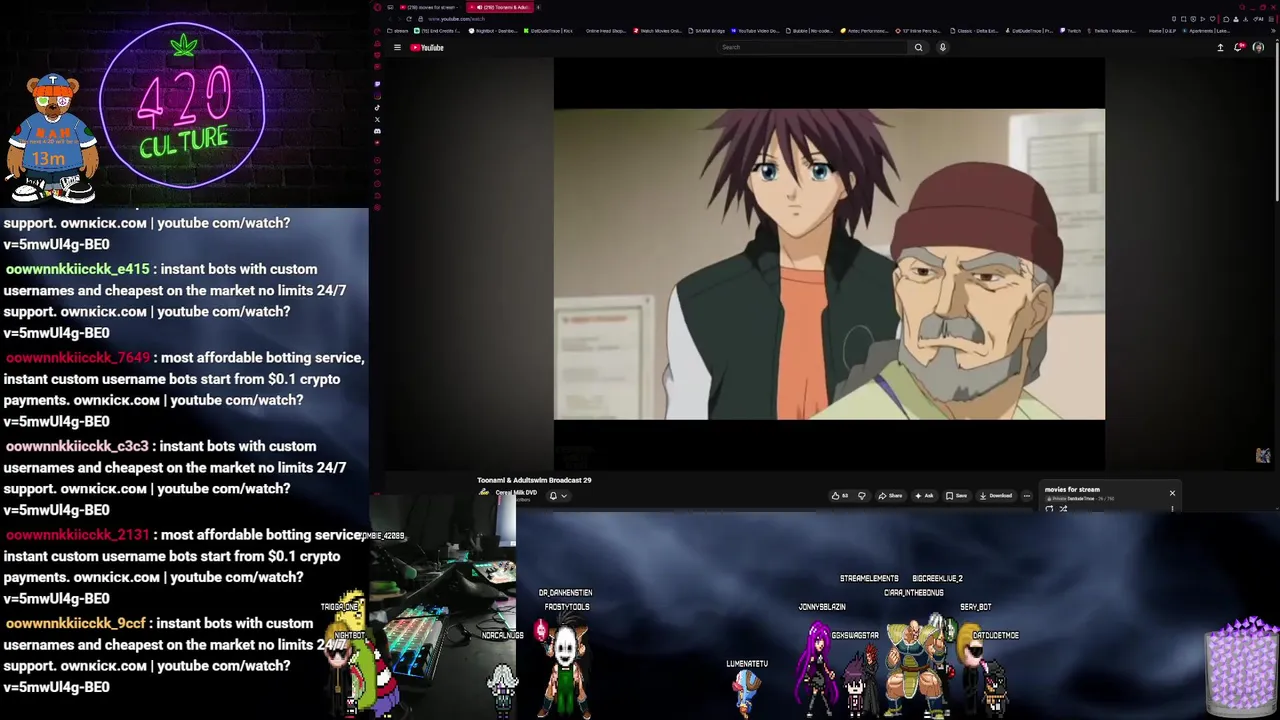Click the 420 Culture neon logo
The width and height of the screenshot is (1280, 720).
pos(183,105)
